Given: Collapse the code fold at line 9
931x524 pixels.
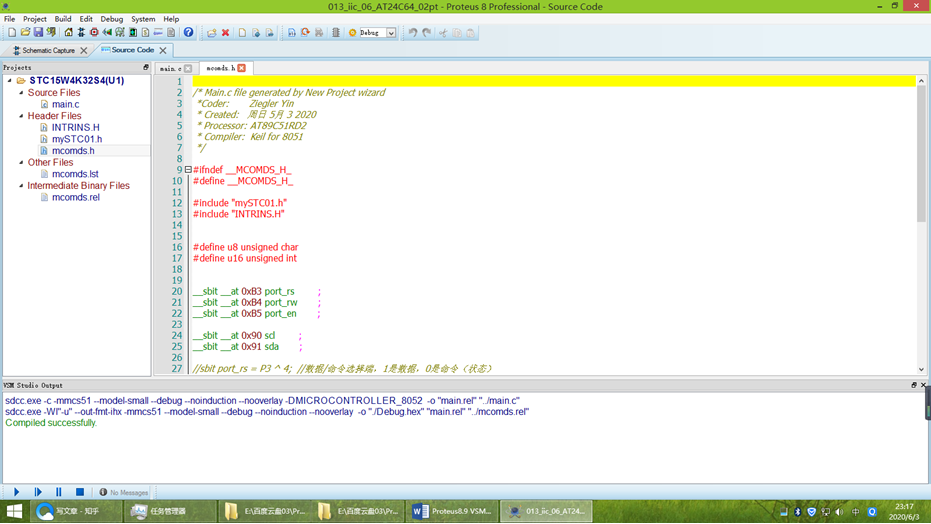Looking at the screenshot, I should click(187, 170).
